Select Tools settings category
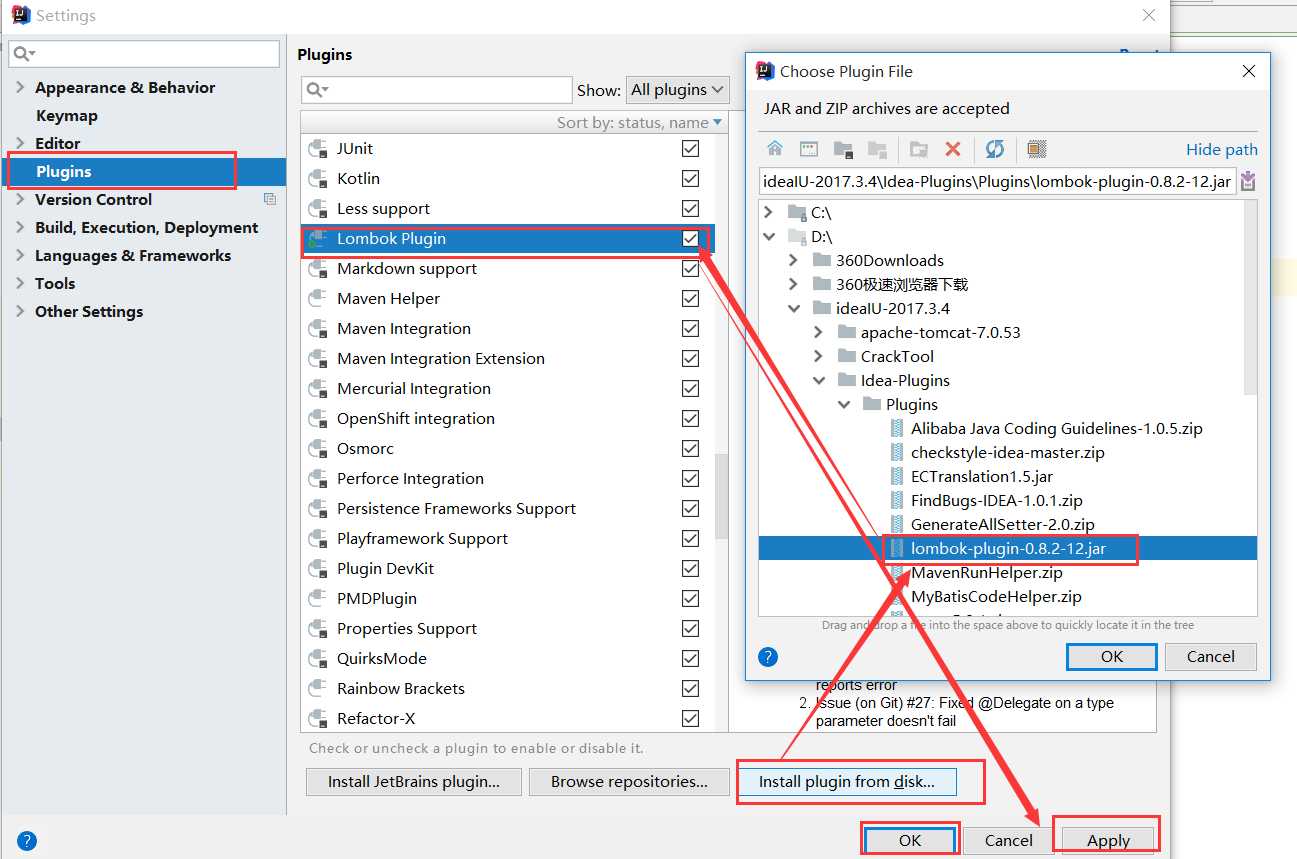Viewport: 1297px width, 859px height. click(55, 283)
